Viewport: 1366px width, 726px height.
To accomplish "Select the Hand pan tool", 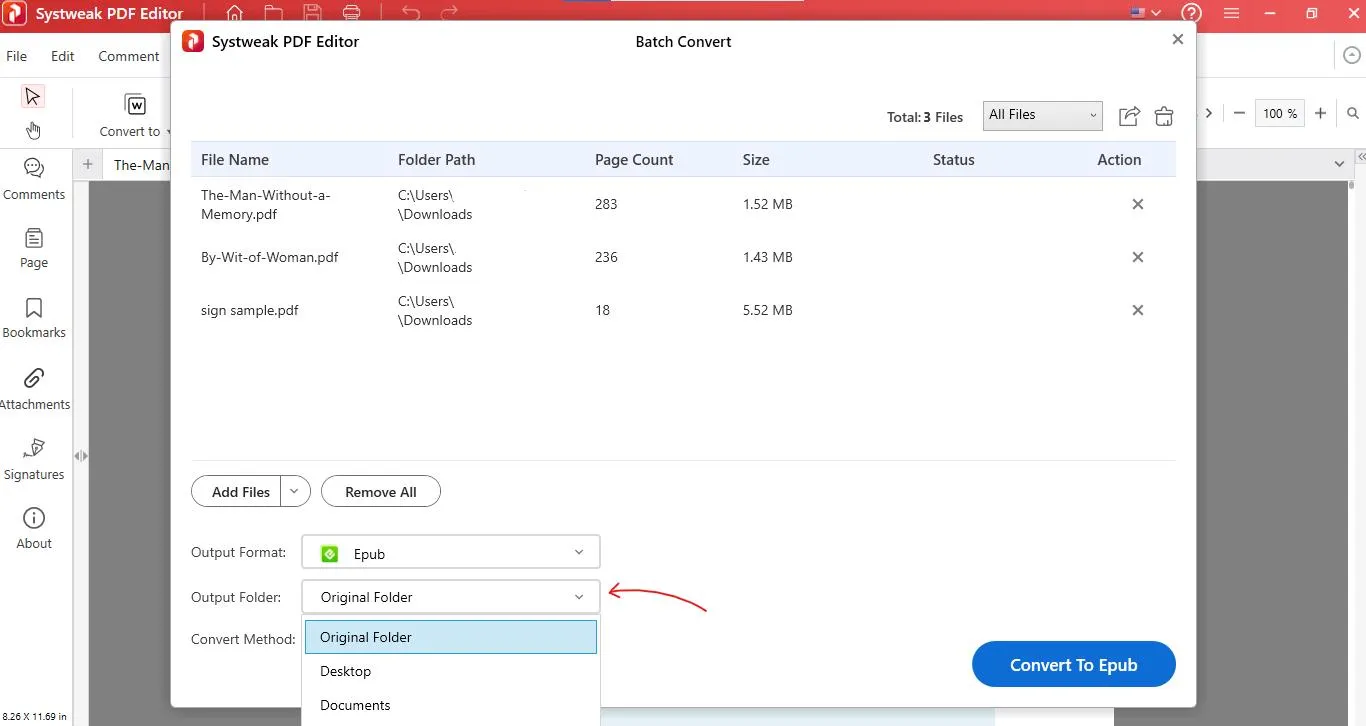I will click(33, 130).
